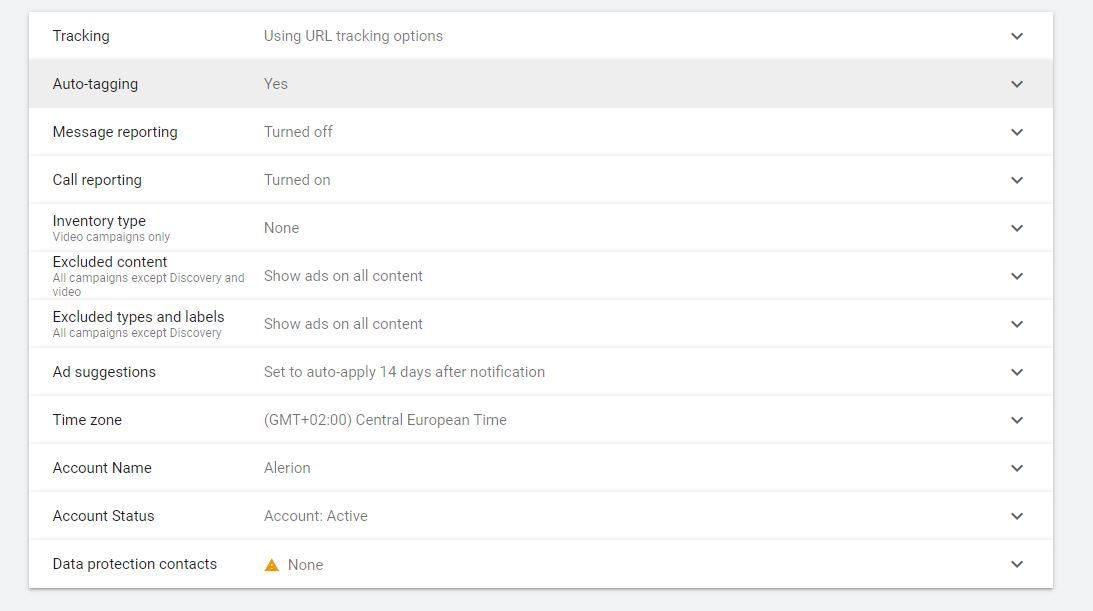Expand Inventory type chevron arrow
Image resolution: width=1093 pixels, height=611 pixels.
(x=1017, y=228)
